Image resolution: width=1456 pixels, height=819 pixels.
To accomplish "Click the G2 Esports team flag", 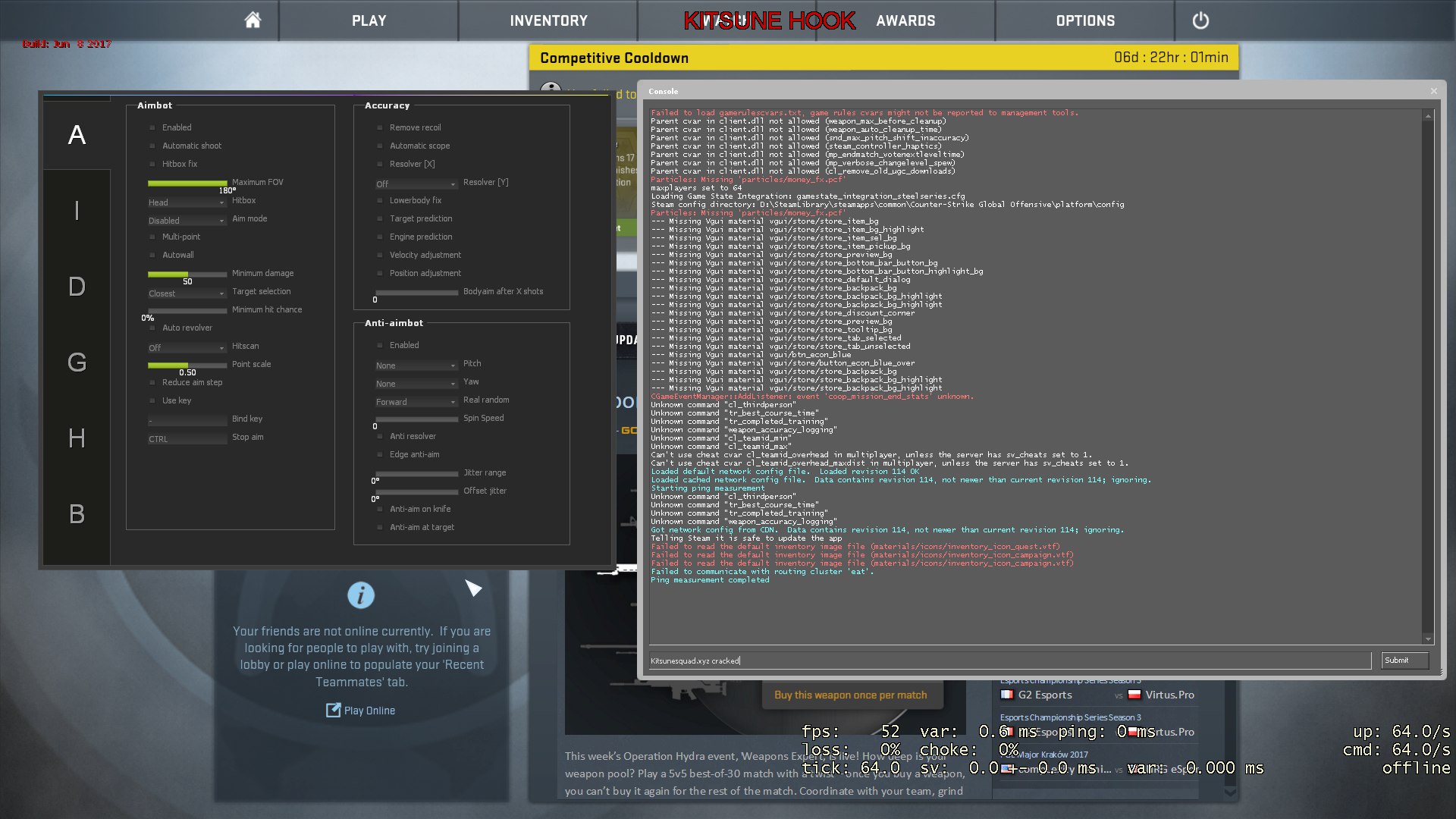I will [1007, 695].
